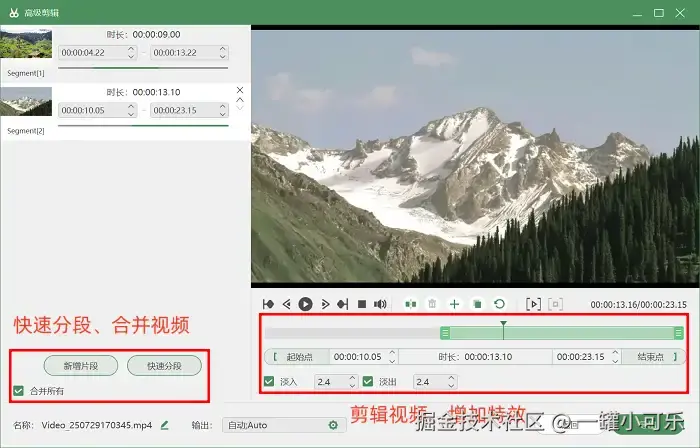Open the 自动Auto output dropdown
Viewport: 700px width, 448px height.
click(284, 425)
